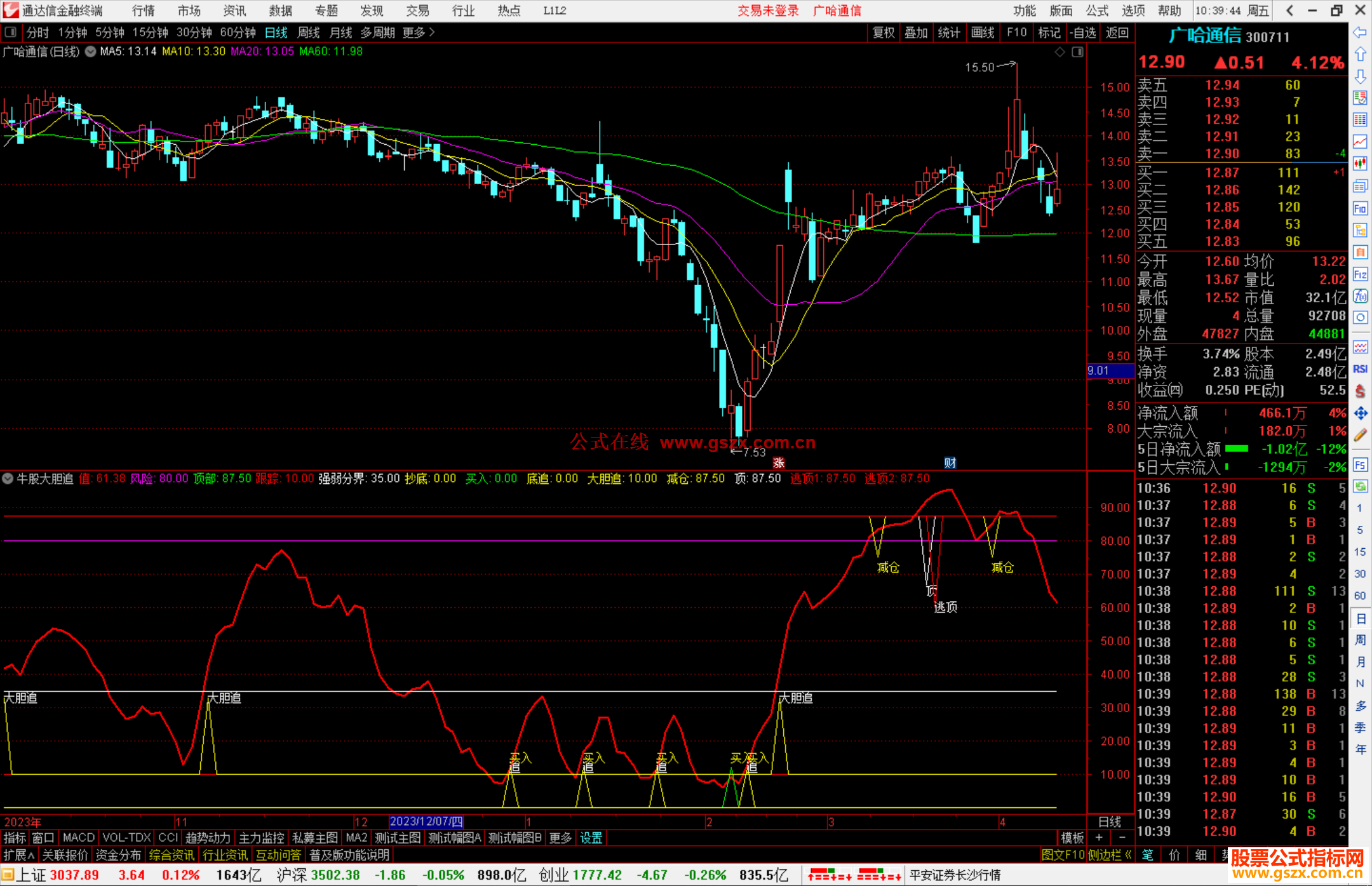Click the RSI indicator sidebar icon
The width and height of the screenshot is (1372, 886).
(1360, 369)
